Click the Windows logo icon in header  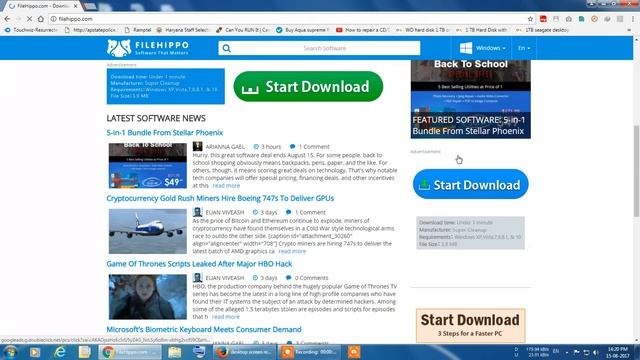coord(466,48)
